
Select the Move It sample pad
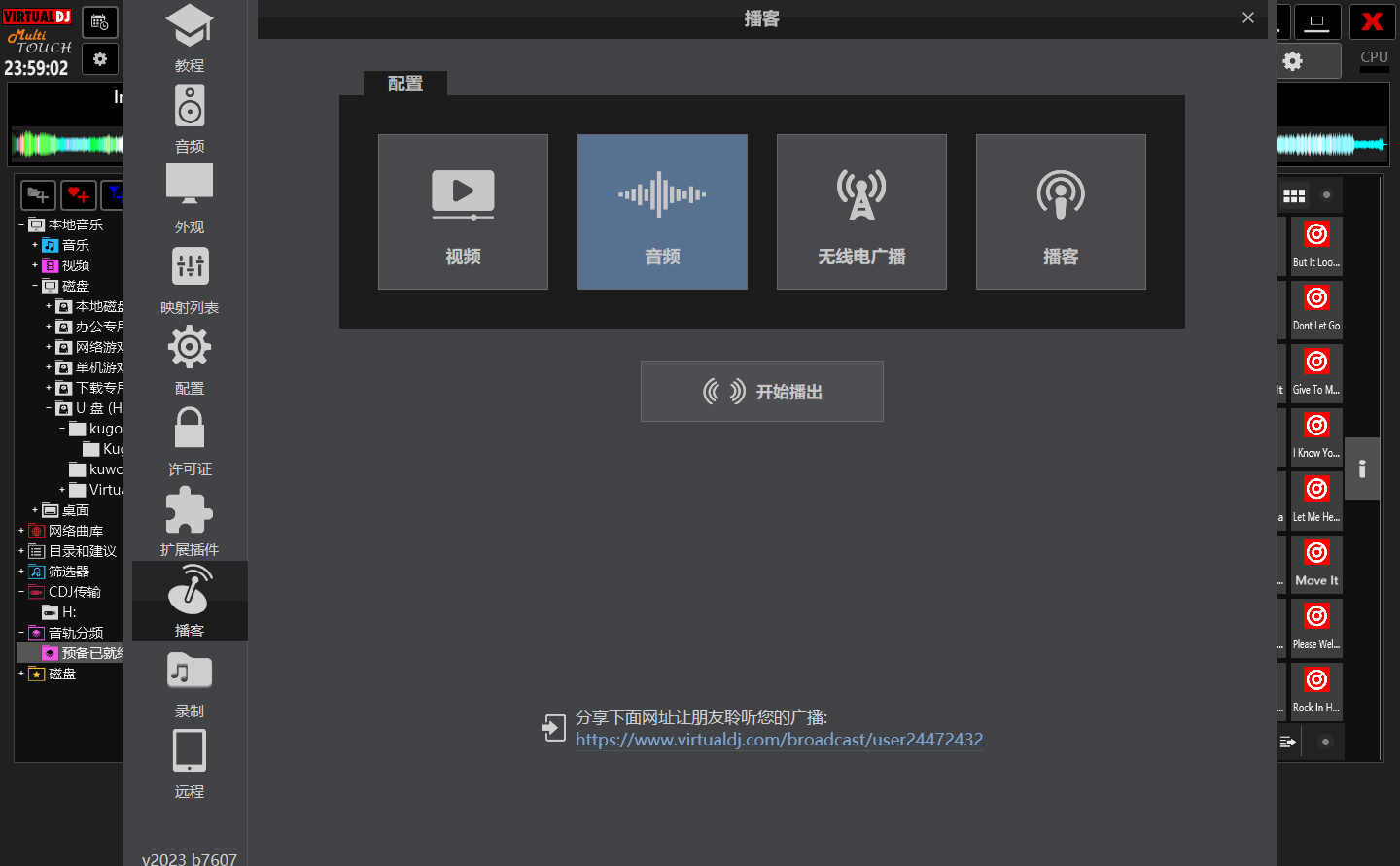pos(1316,564)
